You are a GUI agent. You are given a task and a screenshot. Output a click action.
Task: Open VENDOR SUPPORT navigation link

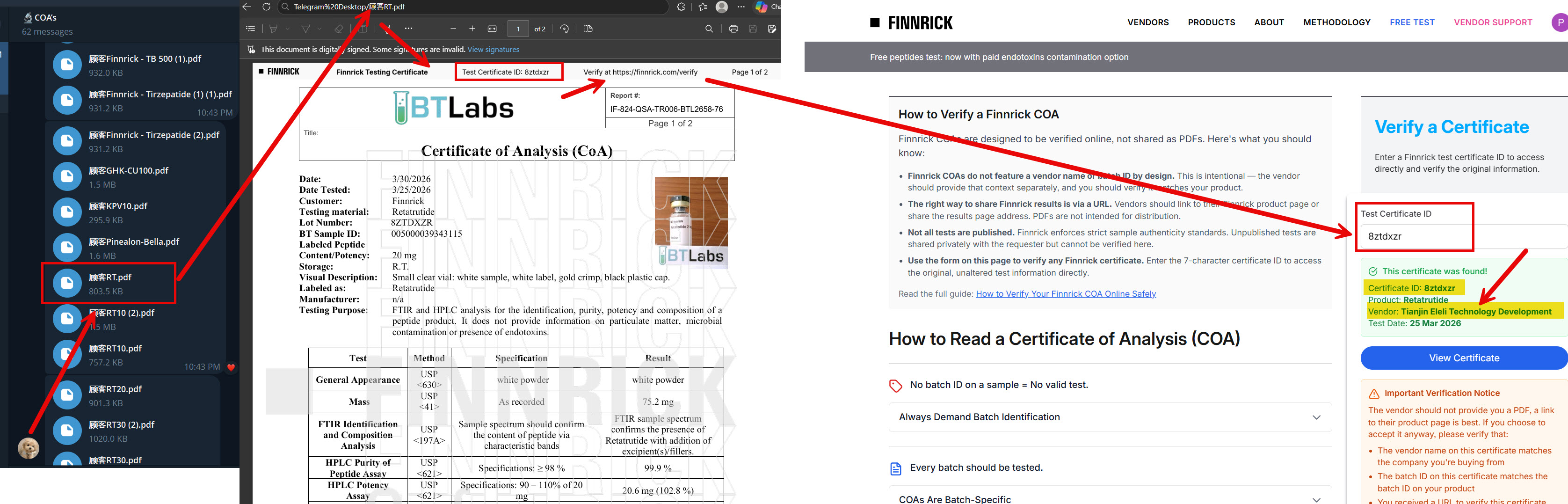1493,22
